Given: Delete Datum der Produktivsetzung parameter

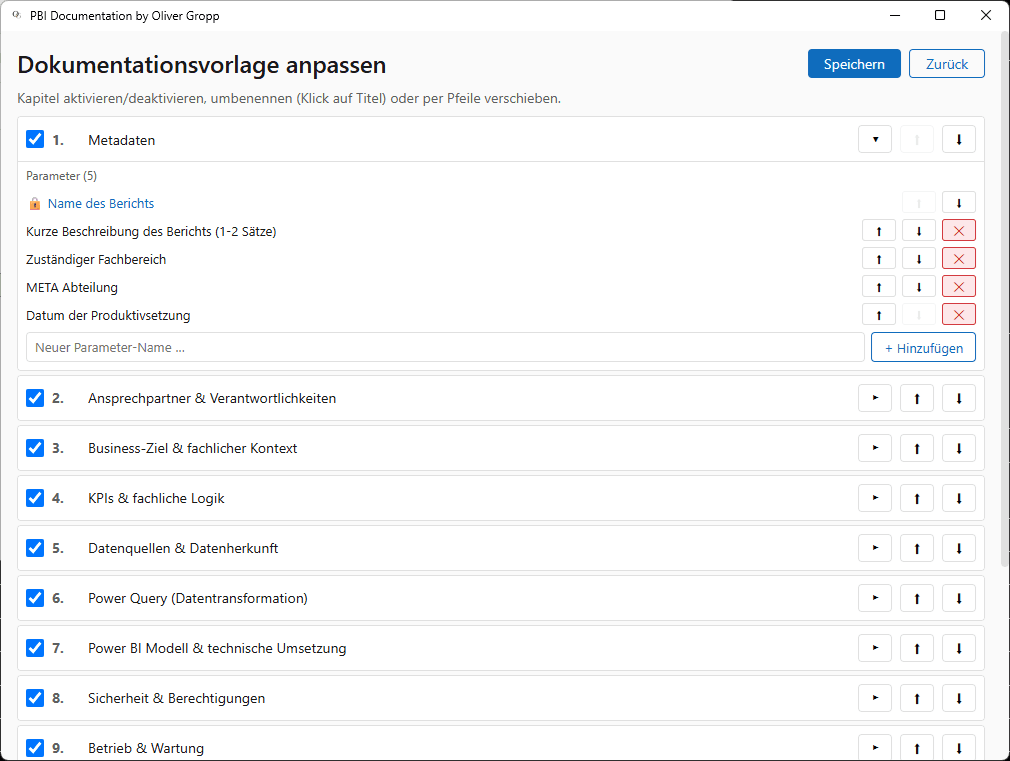Looking at the screenshot, I should pyautogui.click(x=958, y=315).
